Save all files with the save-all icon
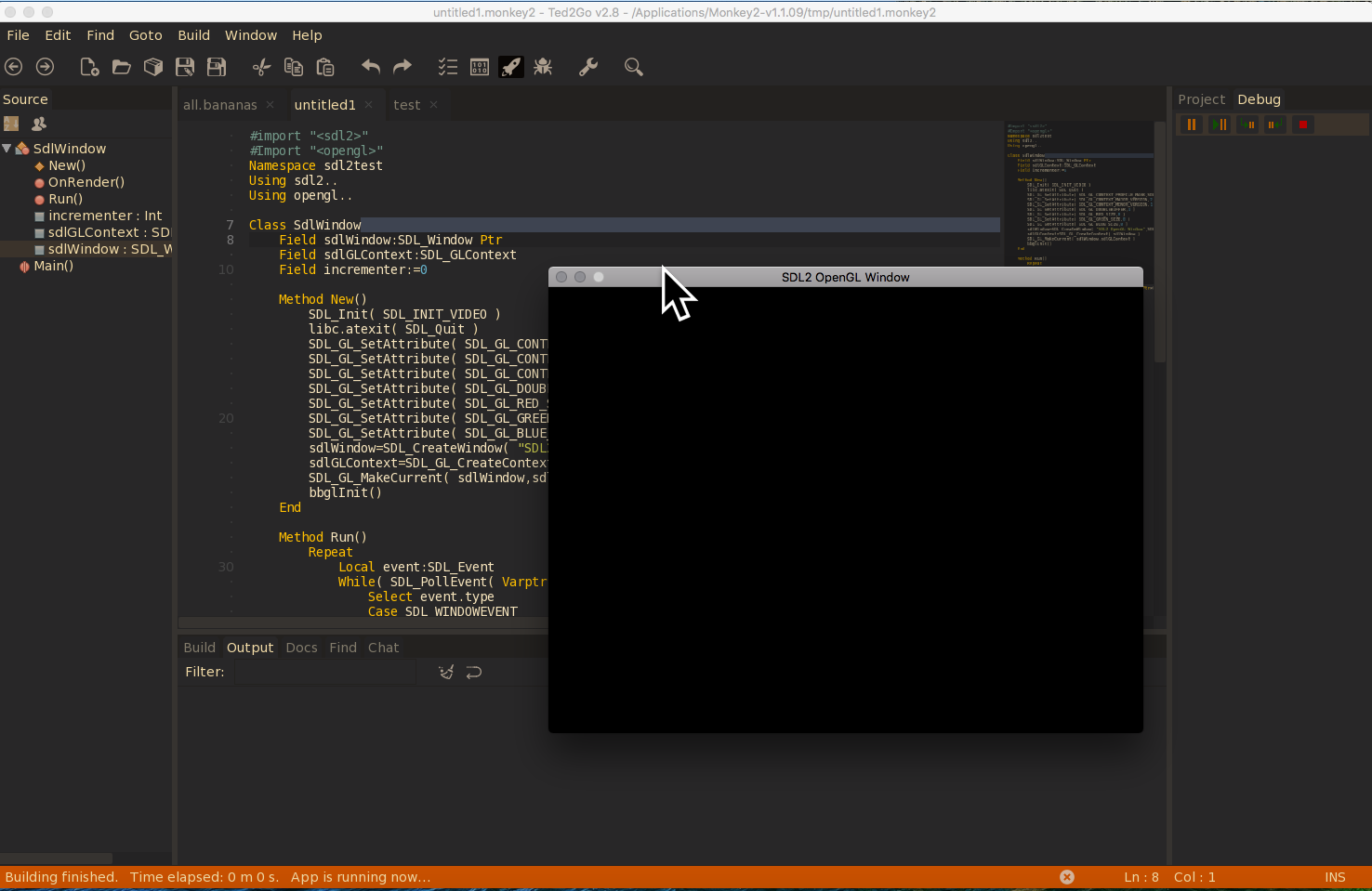1372x891 pixels. (216, 66)
